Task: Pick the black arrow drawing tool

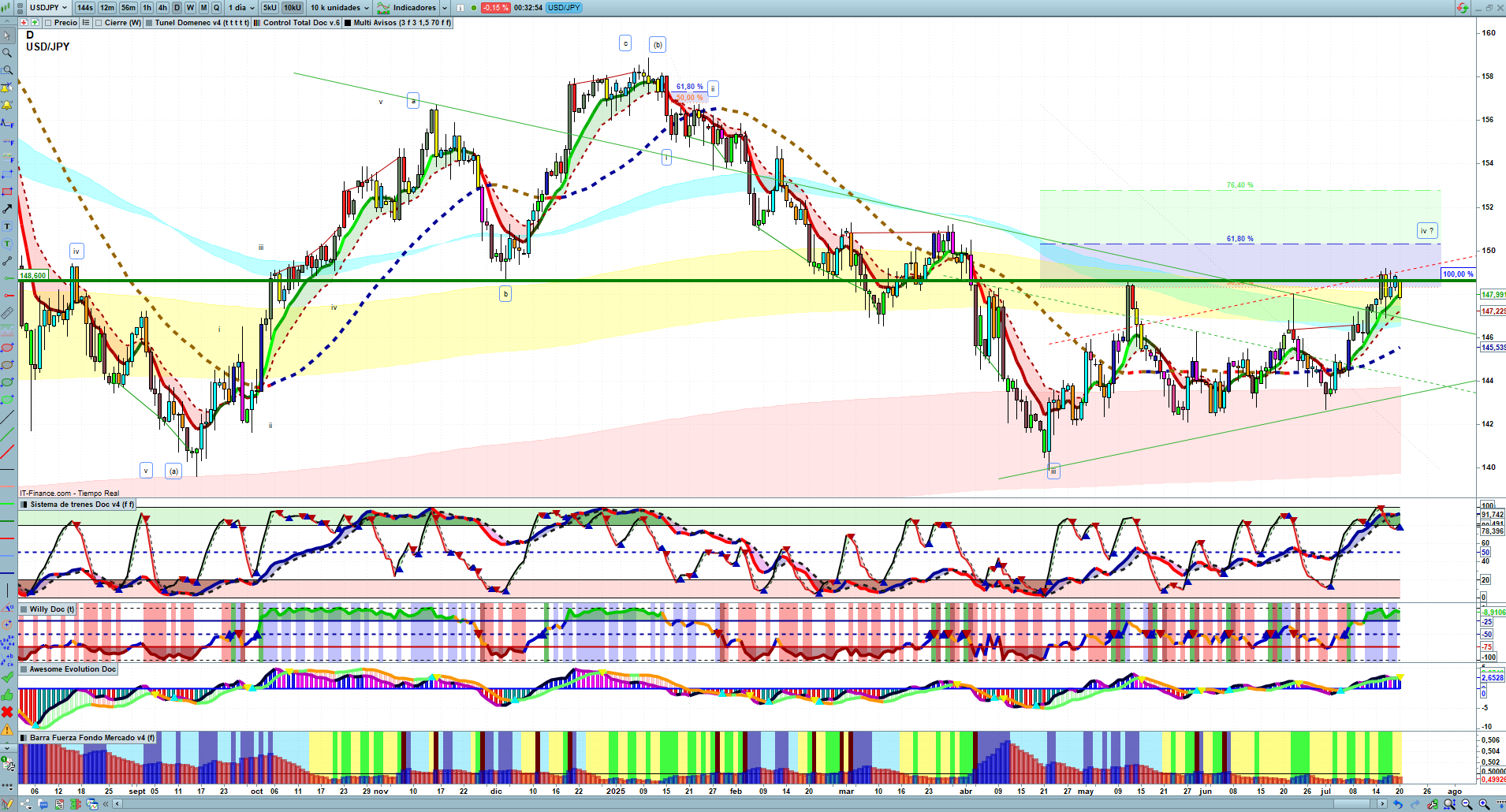Action: click(7, 209)
